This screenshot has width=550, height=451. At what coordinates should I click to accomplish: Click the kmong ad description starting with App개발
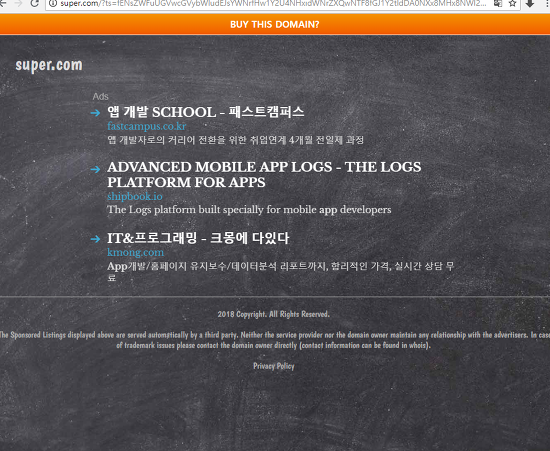tap(281, 271)
